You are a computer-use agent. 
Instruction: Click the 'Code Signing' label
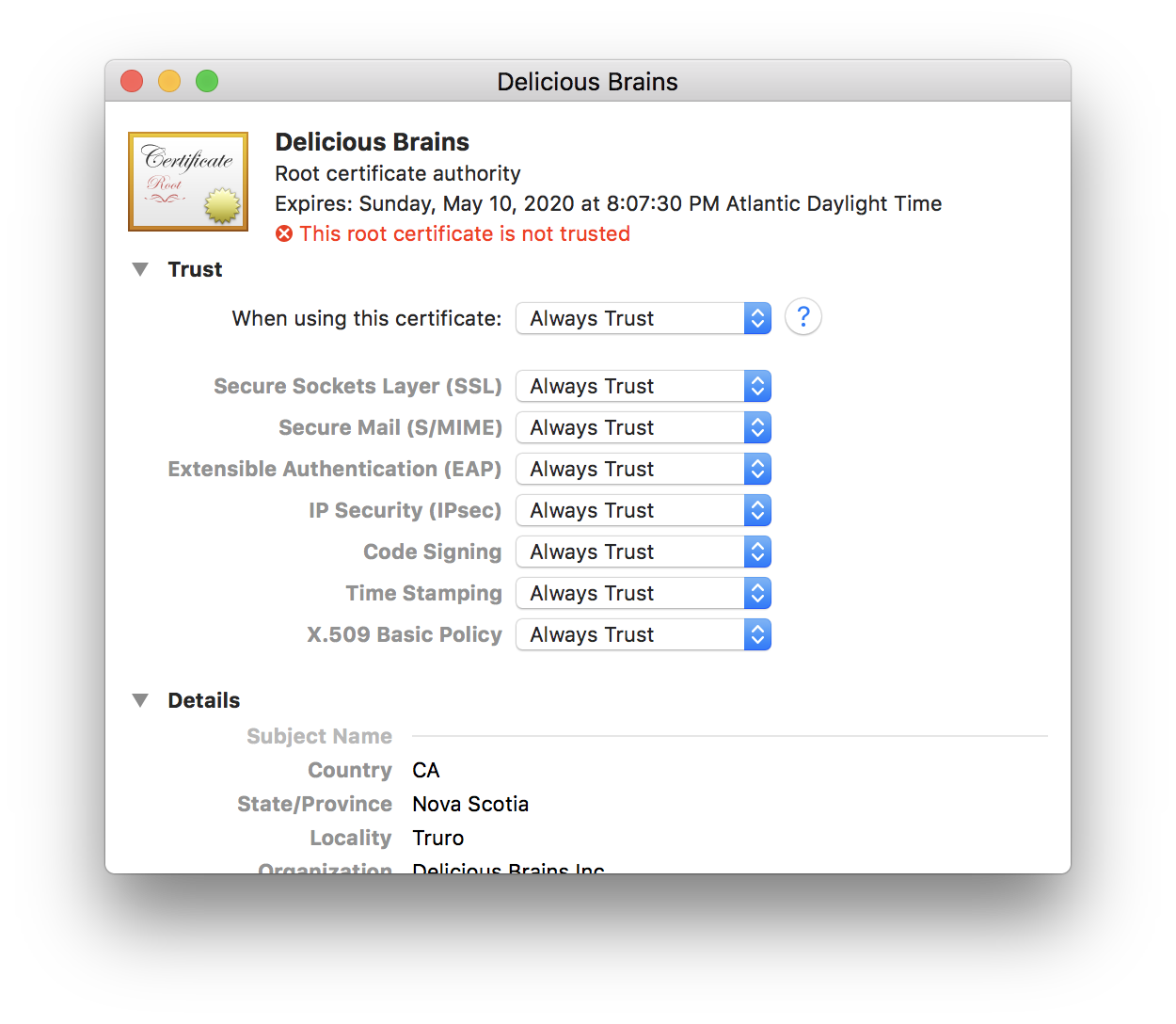(433, 552)
